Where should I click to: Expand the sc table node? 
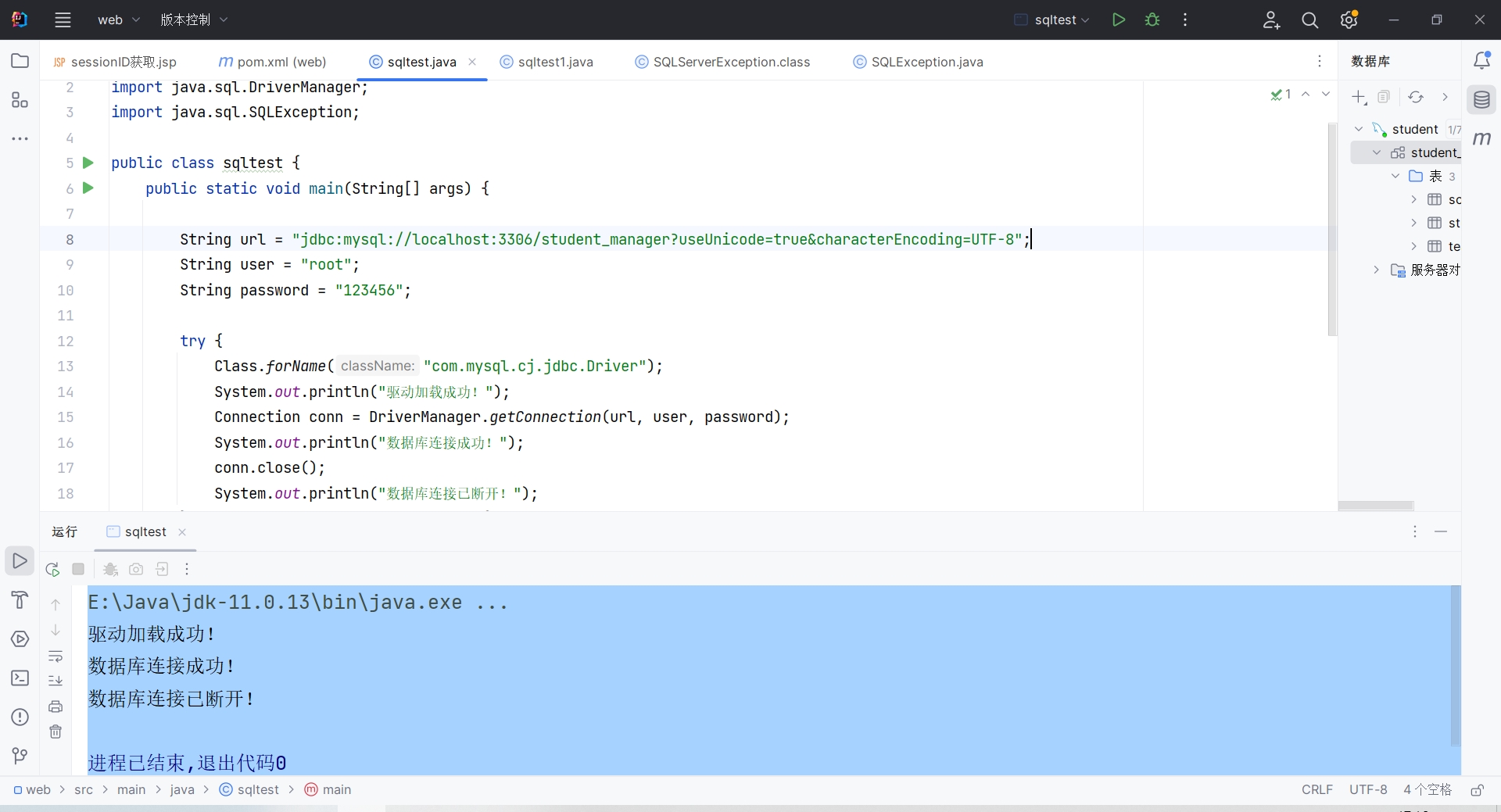[x=1413, y=199]
